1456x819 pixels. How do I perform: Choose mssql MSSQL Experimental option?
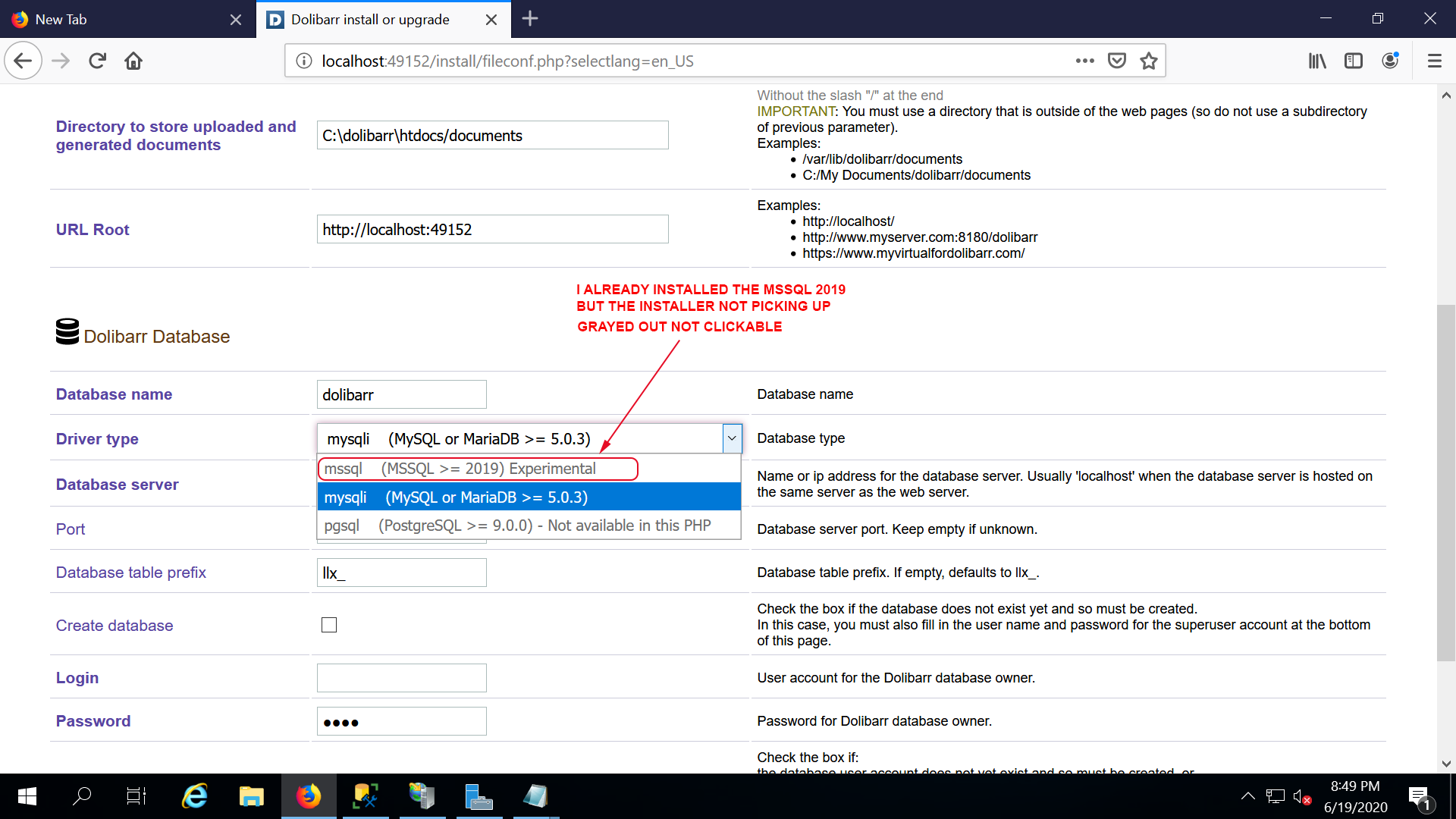coord(529,469)
